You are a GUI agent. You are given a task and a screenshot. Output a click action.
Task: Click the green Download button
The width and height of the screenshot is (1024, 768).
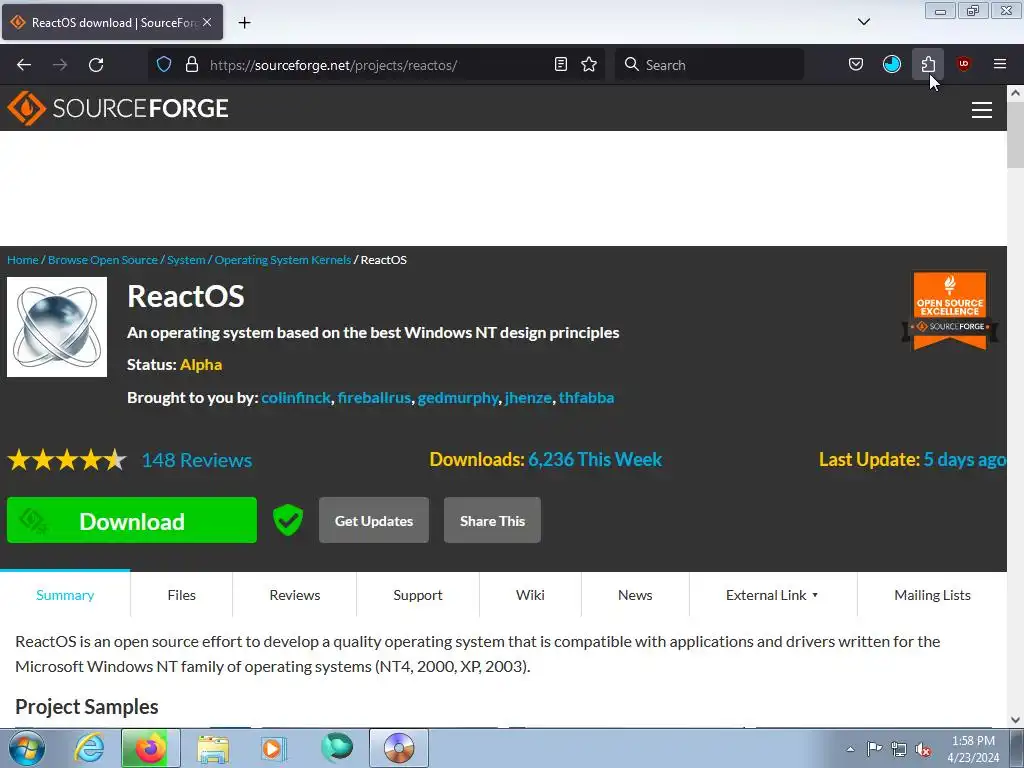(132, 520)
